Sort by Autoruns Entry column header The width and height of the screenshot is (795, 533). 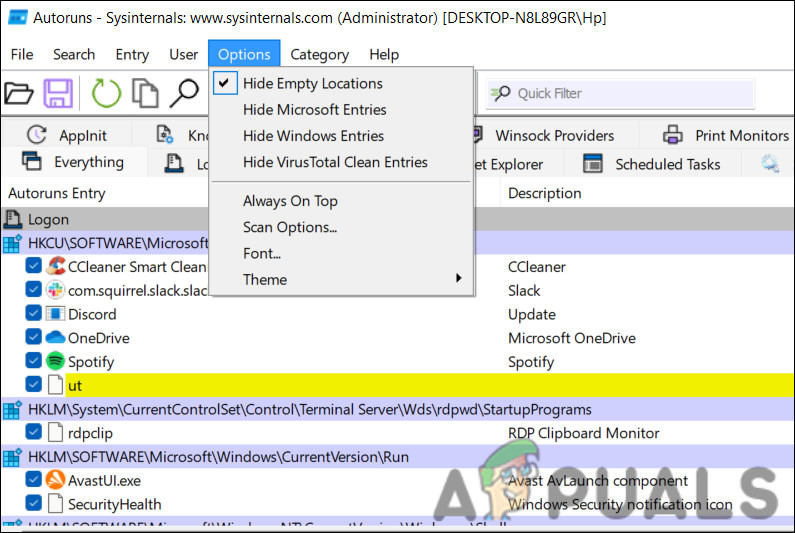click(x=57, y=193)
